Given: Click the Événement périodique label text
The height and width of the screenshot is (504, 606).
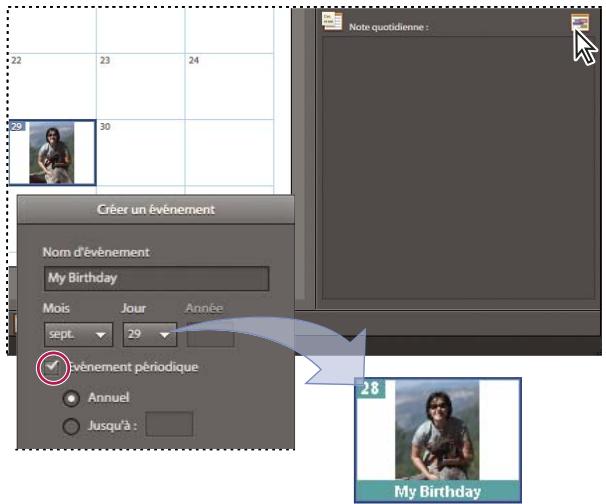Looking at the screenshot, I should (x=134, y=367).
